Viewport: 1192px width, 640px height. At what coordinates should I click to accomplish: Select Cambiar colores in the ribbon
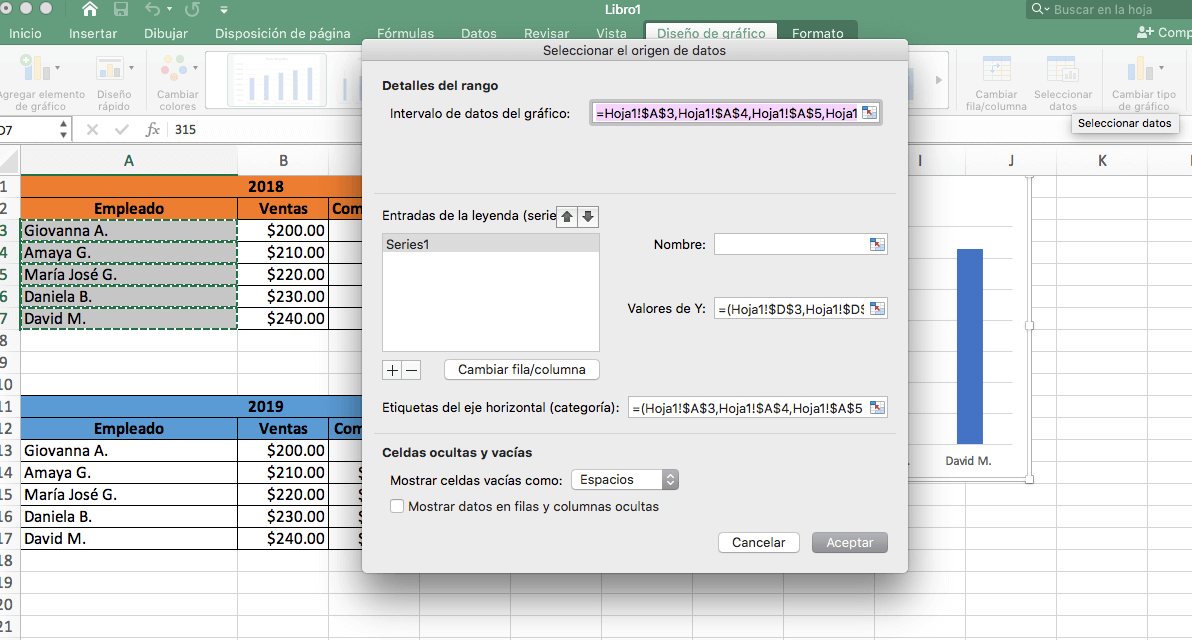point(176,81)
